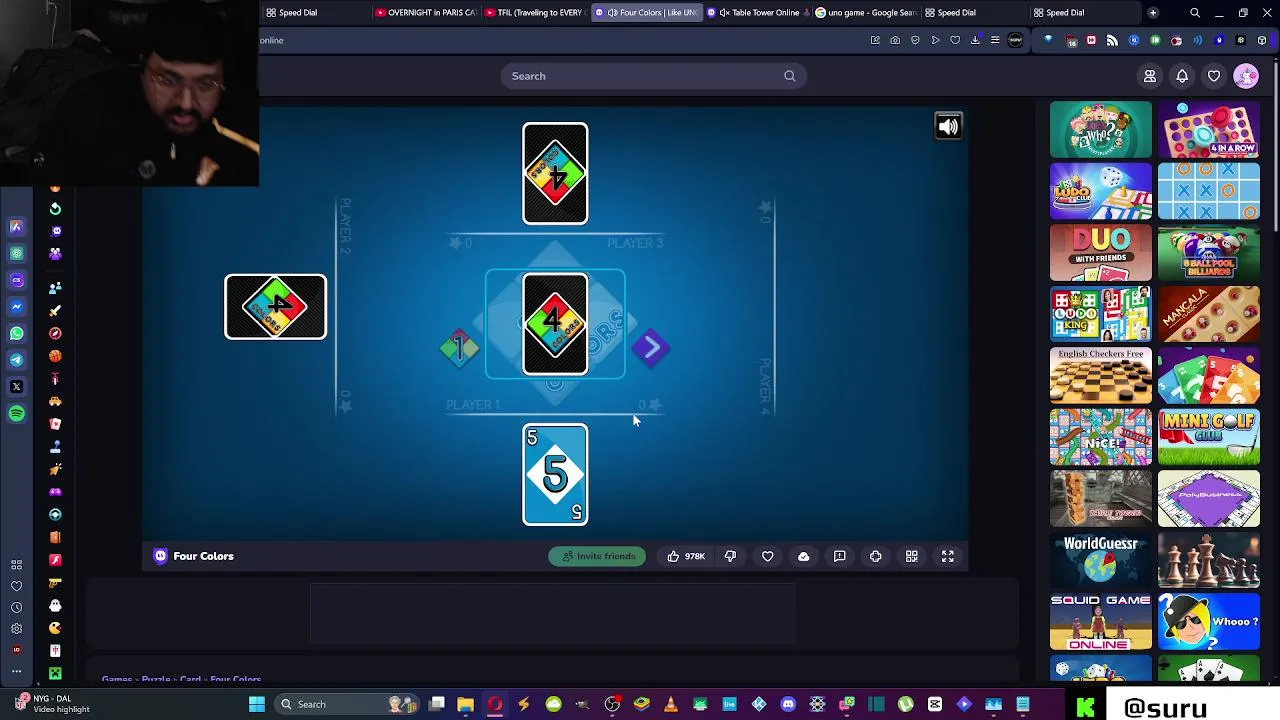
Task: Open browser sidebar settings gear
Action: tap(16, 628)
